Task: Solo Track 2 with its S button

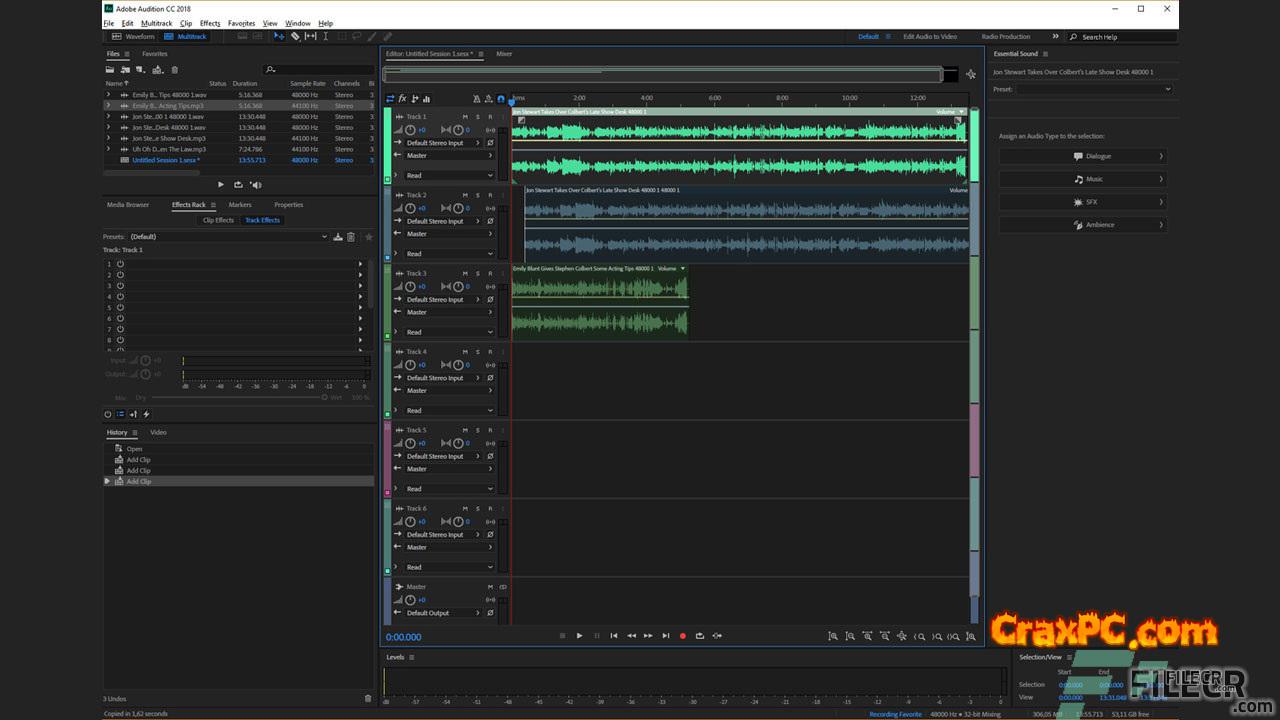Action: pos(477,195)
